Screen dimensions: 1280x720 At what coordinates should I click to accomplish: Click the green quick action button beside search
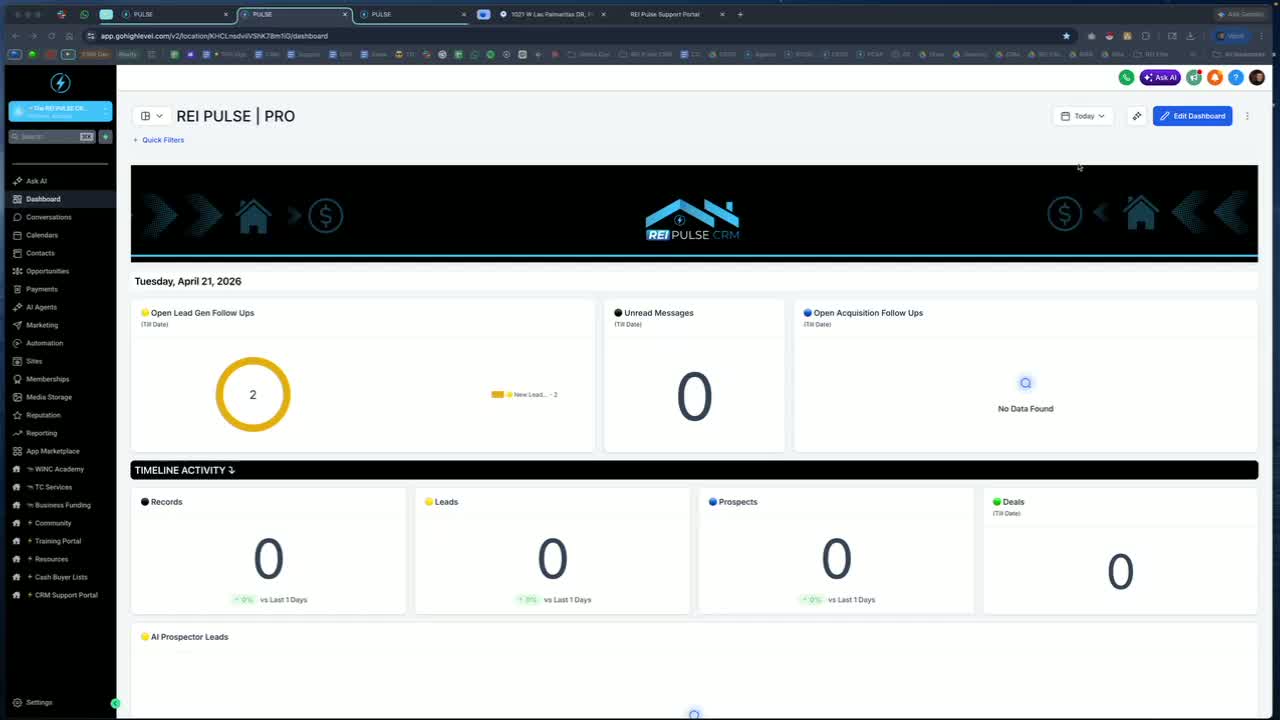105,136
